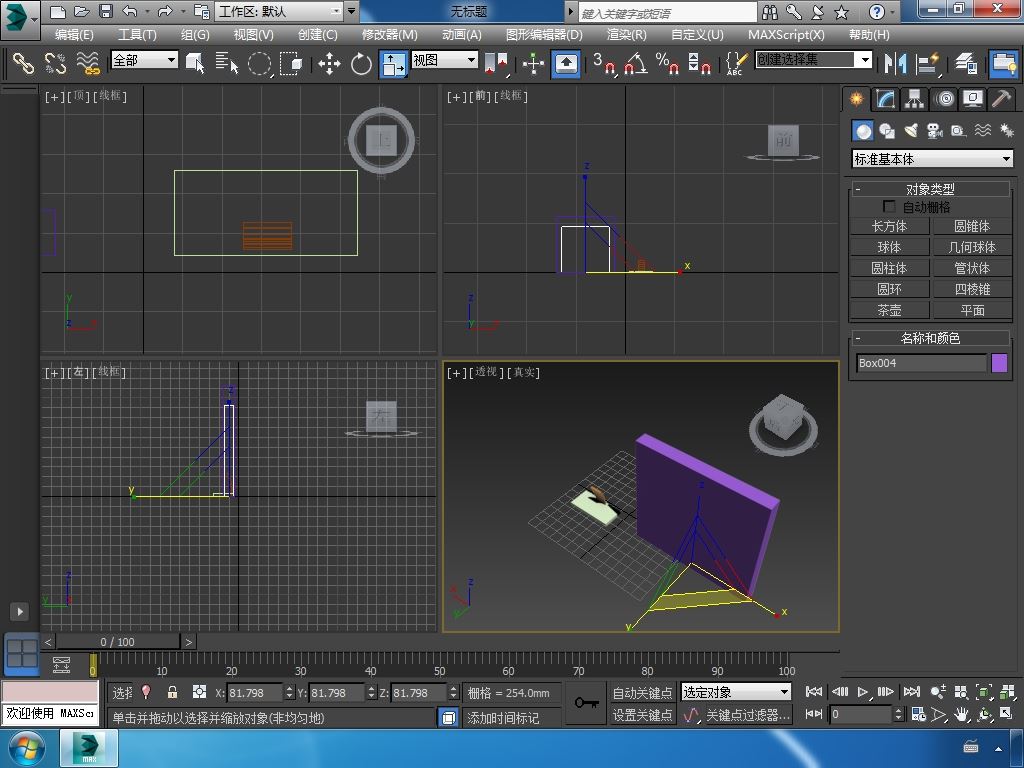Image resolution: width=1024 pixels, height=768 pixels.
Task: Click the Mirror tool icon
Action: [895, 63]
